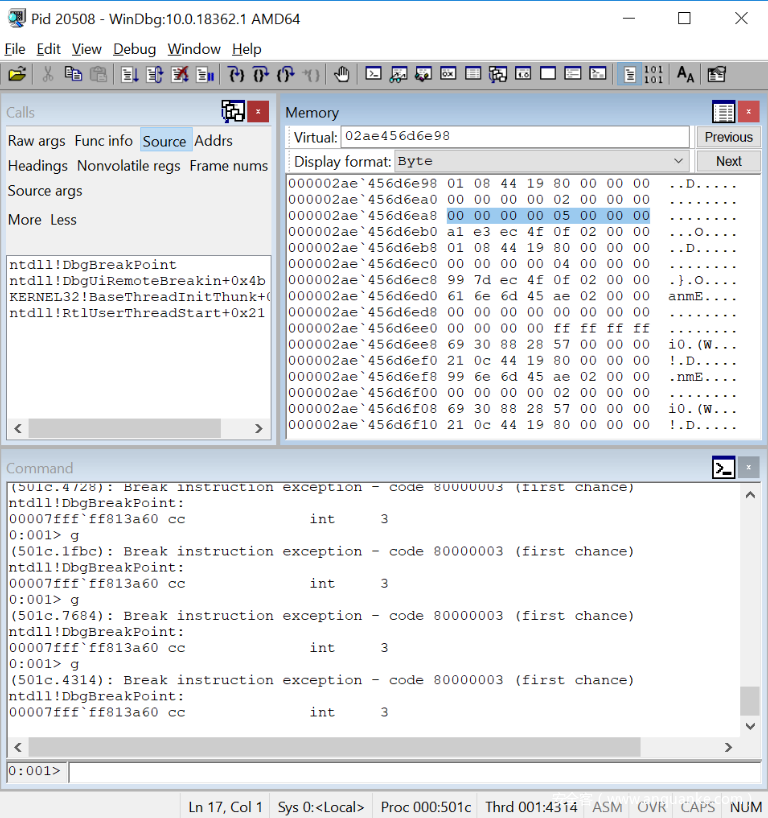Click the Next button in Memory

728,161
